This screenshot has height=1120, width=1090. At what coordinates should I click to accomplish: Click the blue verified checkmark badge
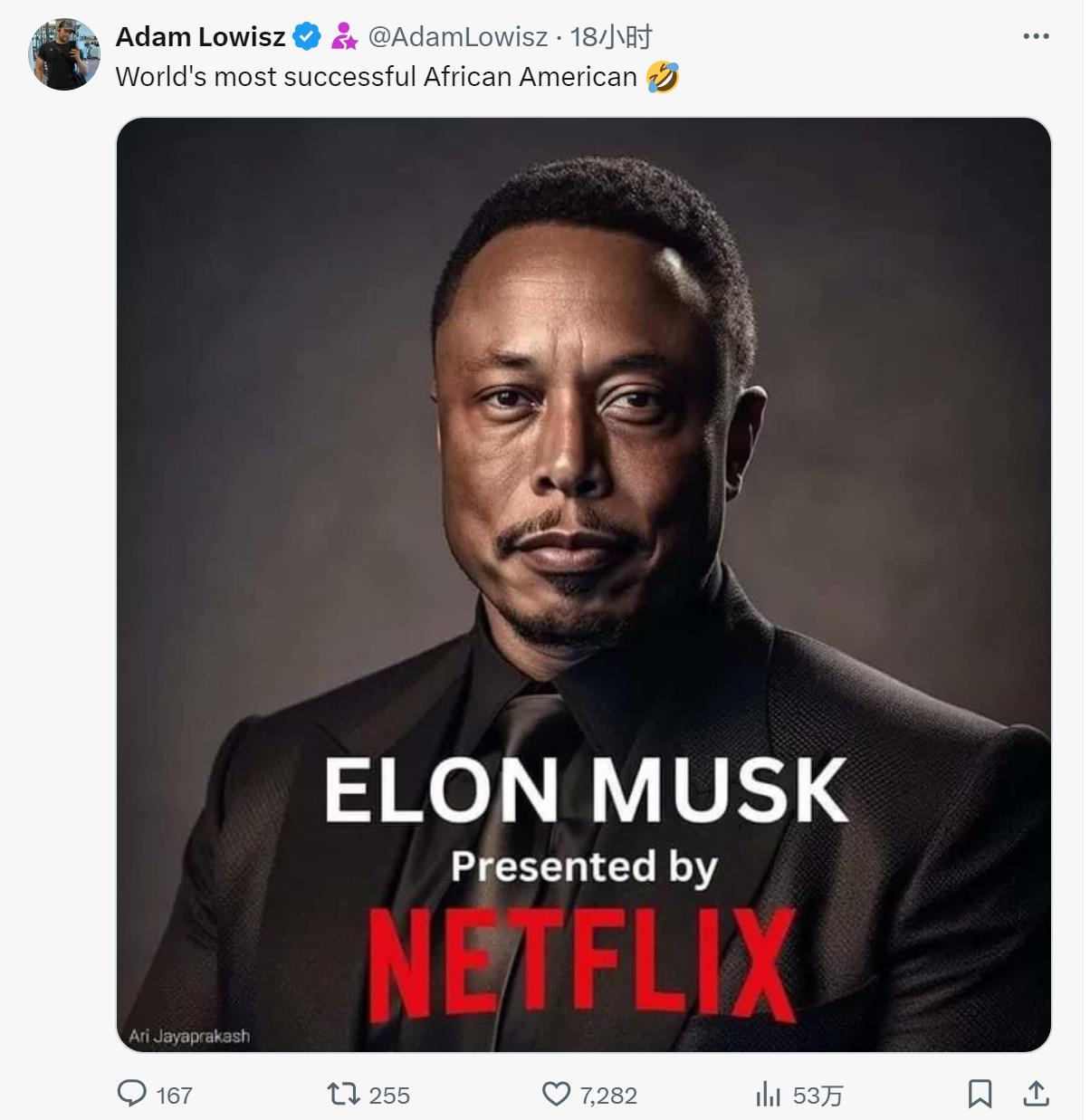(307, 37)
